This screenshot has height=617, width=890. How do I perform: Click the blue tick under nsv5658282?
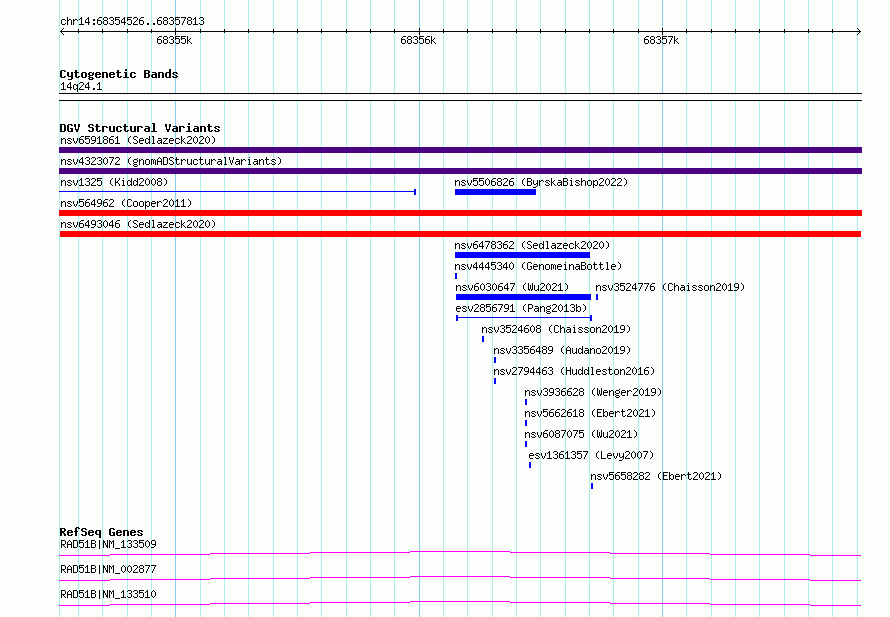592,486
